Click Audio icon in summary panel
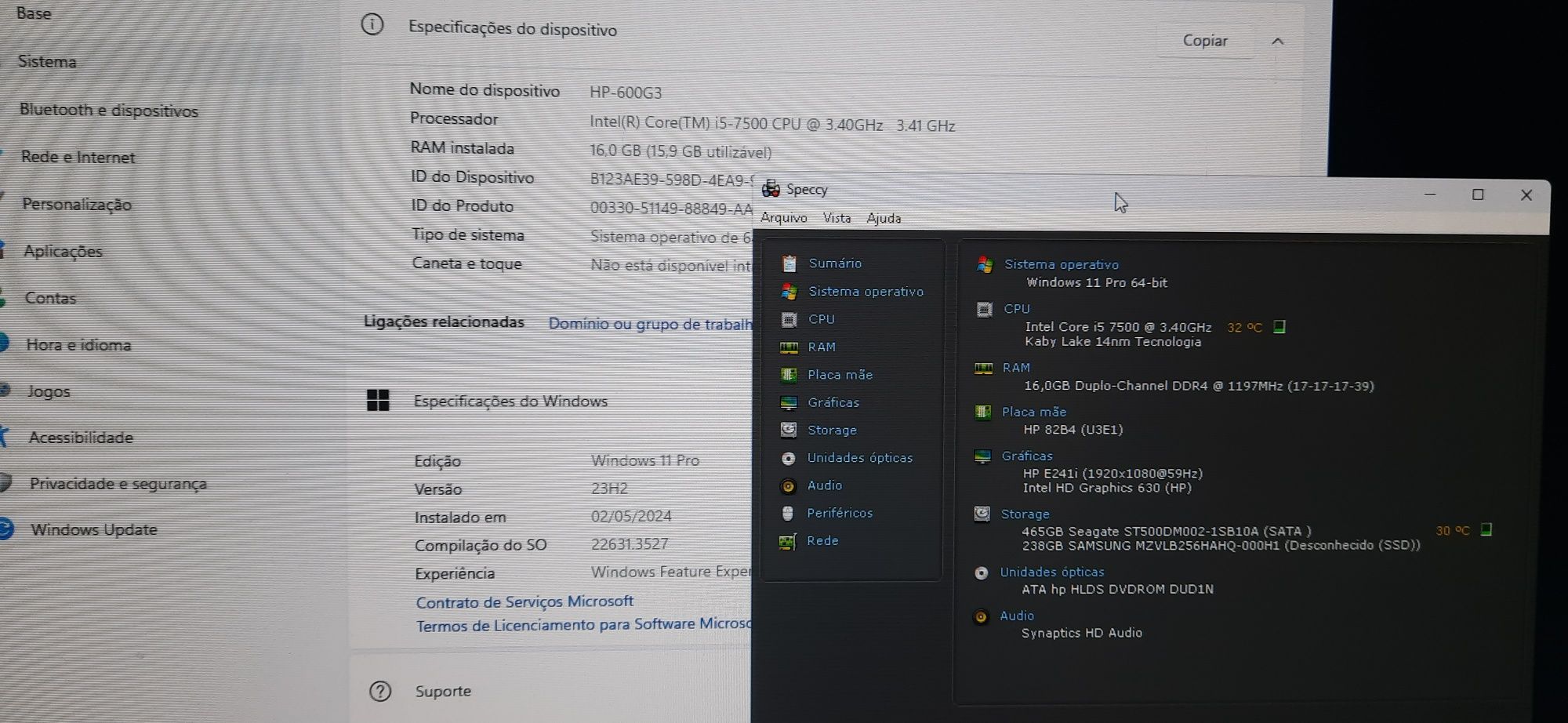1568x723 pixels. point(980,617)
